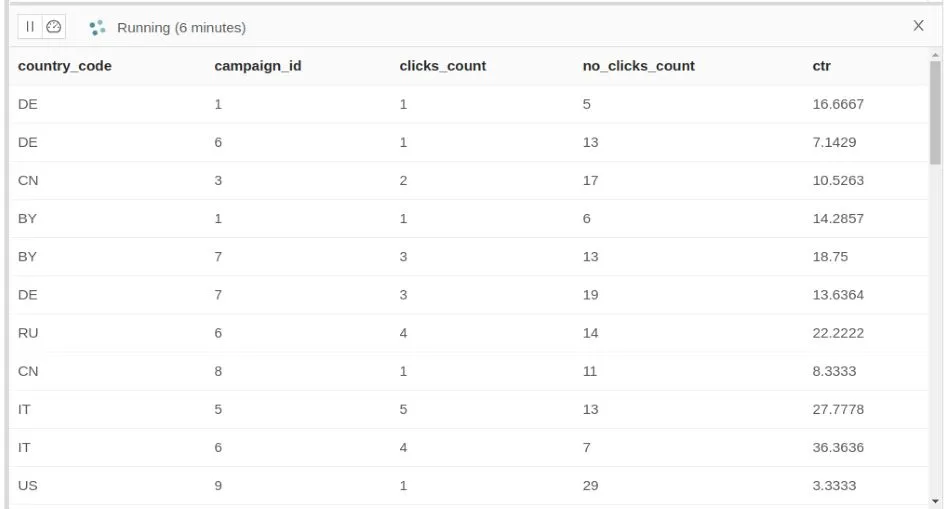The width and height of the screenshot is (950, 509).
Task: Select ctr value 10.5263
Action: pyautogui.click(x=838, y=181)
